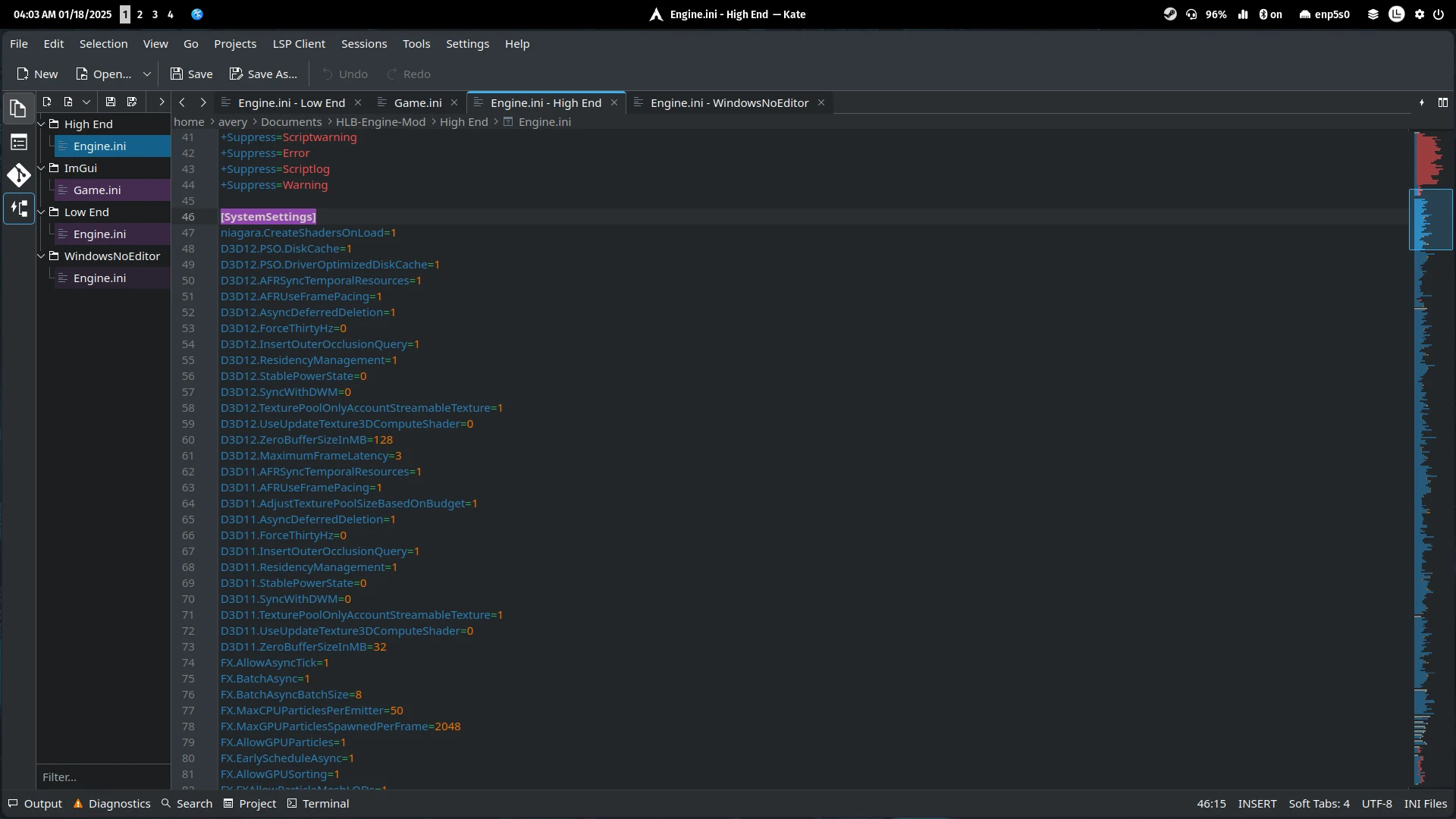The image size is (1456, 819).
Task: Open the Git panel in left sidebar
Action: 18,176
